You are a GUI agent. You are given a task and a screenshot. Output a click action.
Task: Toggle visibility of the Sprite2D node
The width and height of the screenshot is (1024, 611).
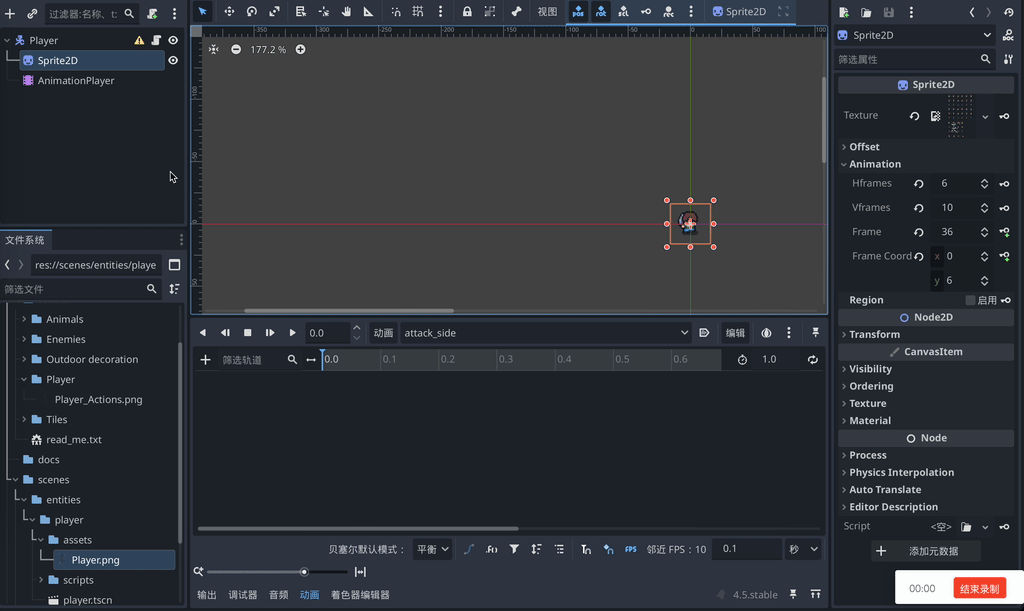coord(173,60)
